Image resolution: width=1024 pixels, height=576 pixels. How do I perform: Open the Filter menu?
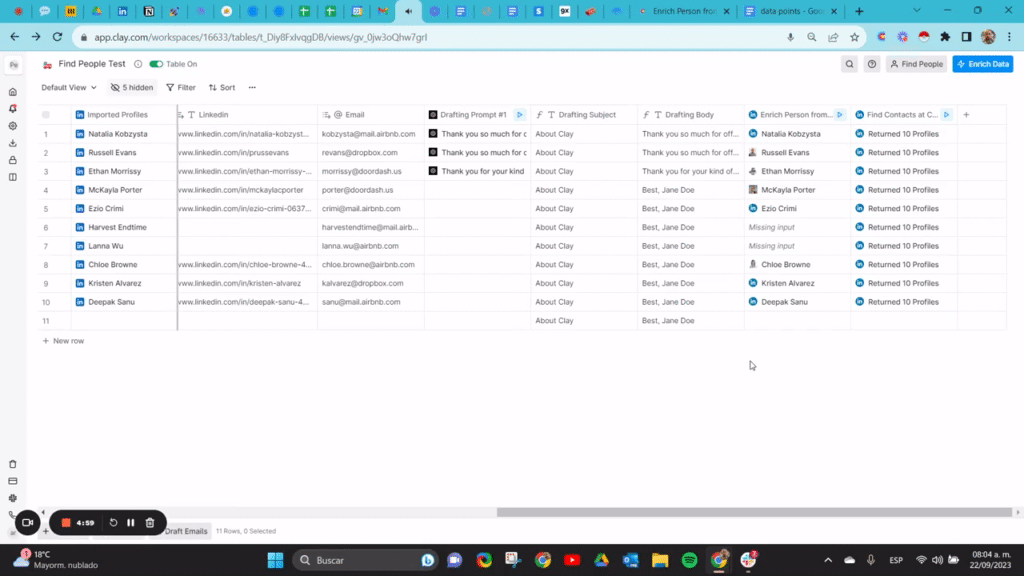coord(181,88)
